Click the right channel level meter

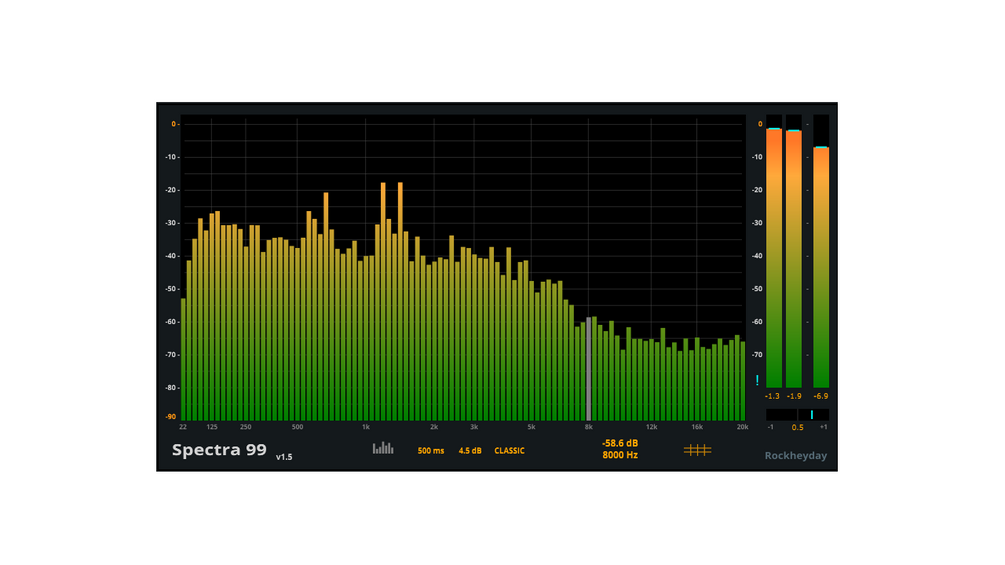click(x=793, y=251)
